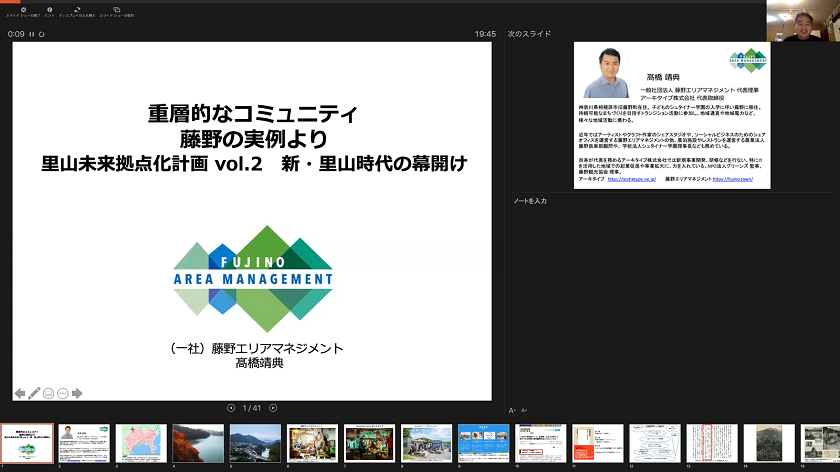Click presenter name 高橋靖典 on main slide
Screen dimensions: 840x472
(x=259, y=363)
